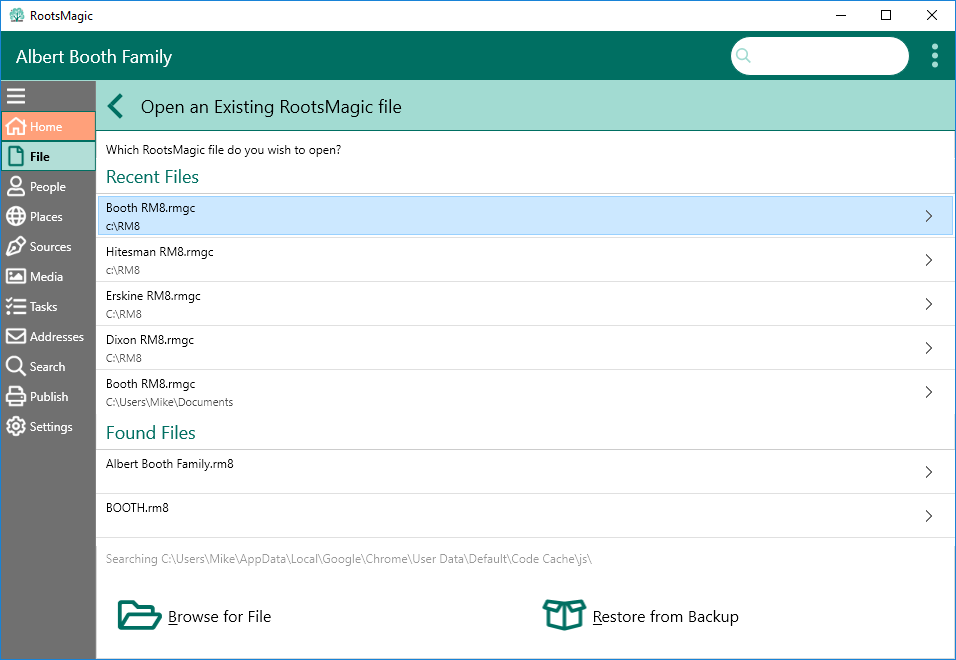The width and height of the screenshot is (956, 660).
Task: Click the chevron for Hitesman RM8.rmgc
Action: pos(929,260)
